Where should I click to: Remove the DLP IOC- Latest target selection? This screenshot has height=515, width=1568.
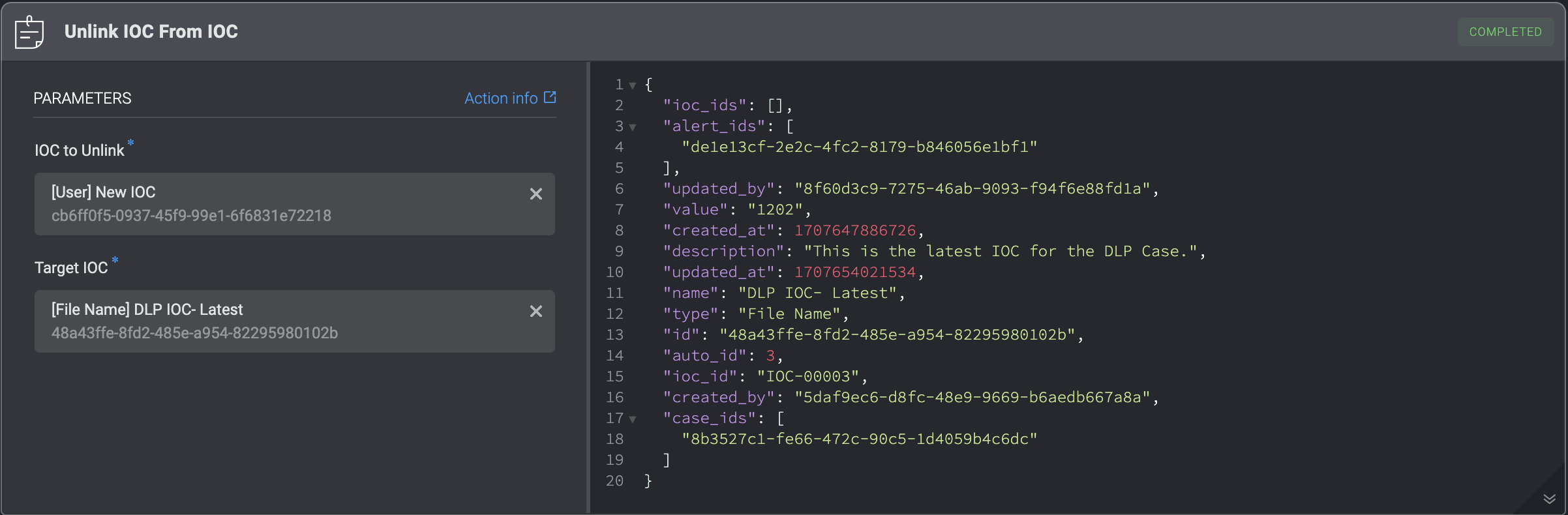pos(536,311)
